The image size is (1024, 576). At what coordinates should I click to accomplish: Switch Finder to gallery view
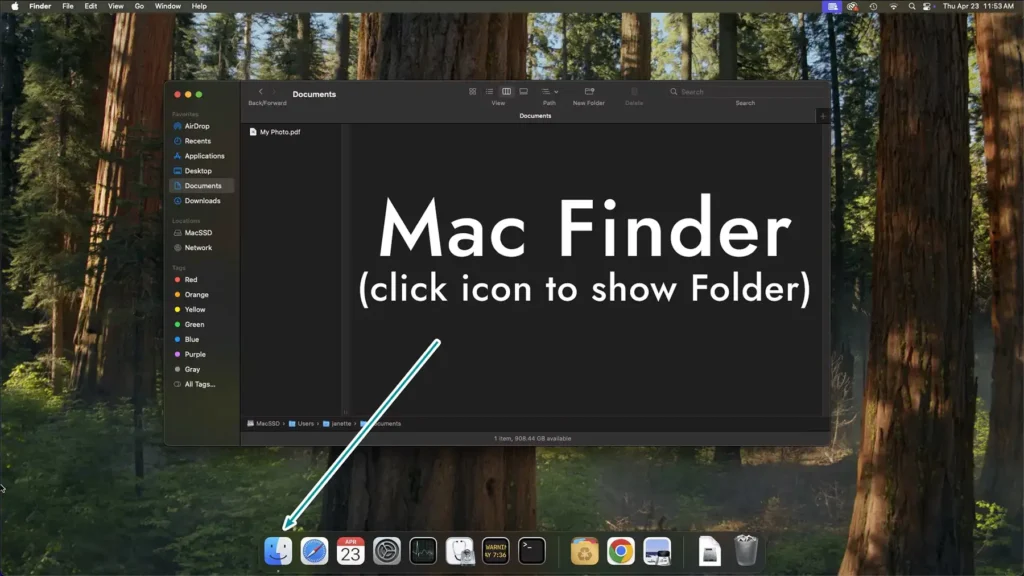click(523, 91)
